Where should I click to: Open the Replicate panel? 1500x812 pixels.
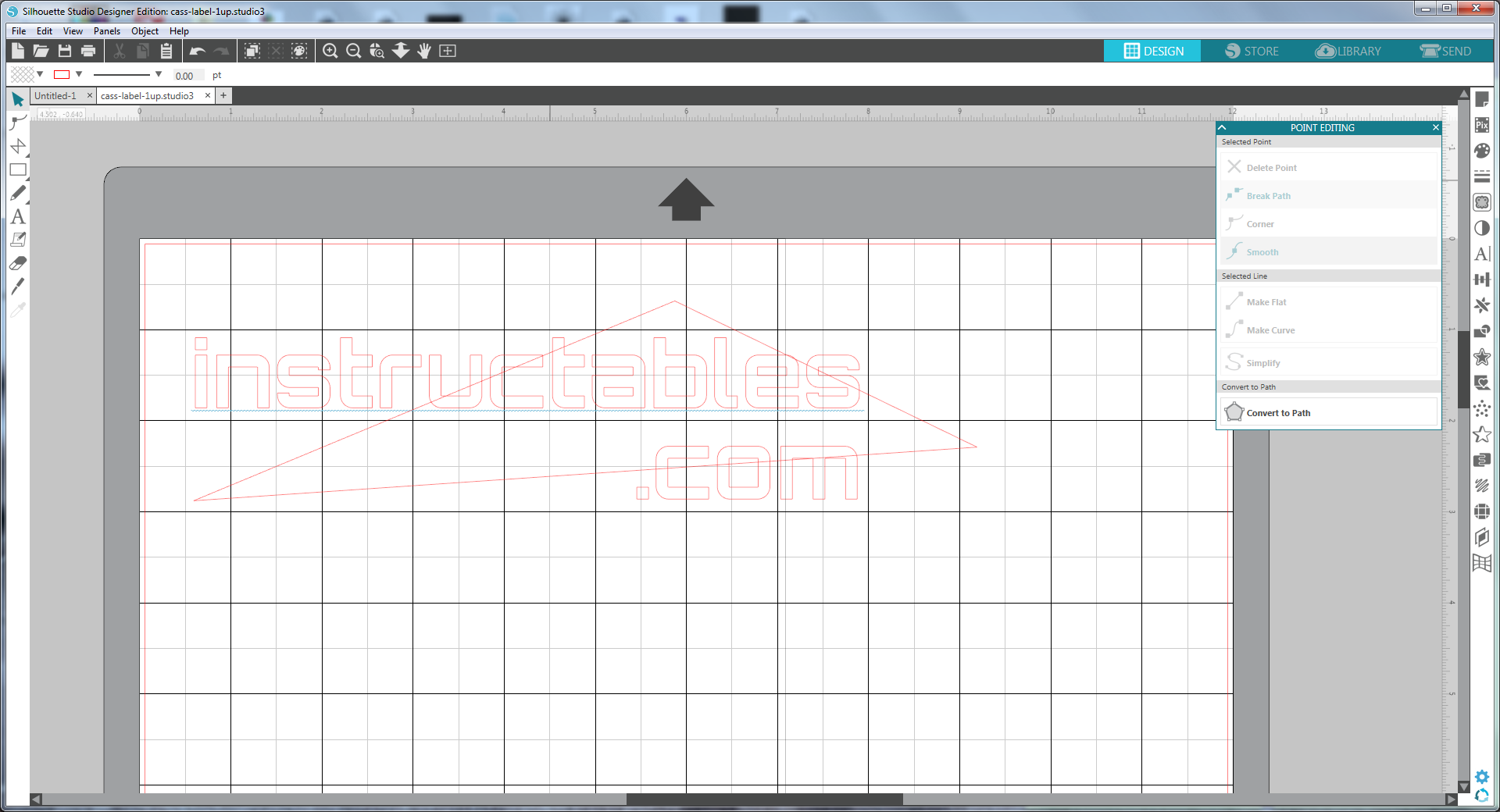point(1482,305)
